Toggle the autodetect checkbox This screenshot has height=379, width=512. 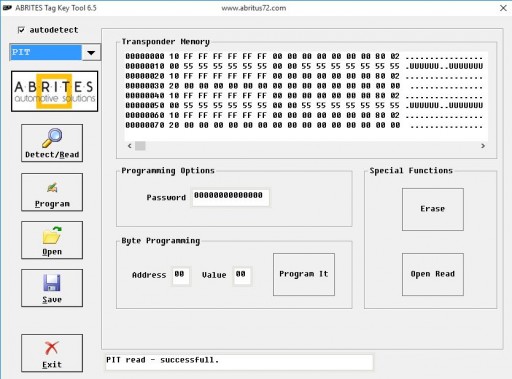click(x=21, y=30)
